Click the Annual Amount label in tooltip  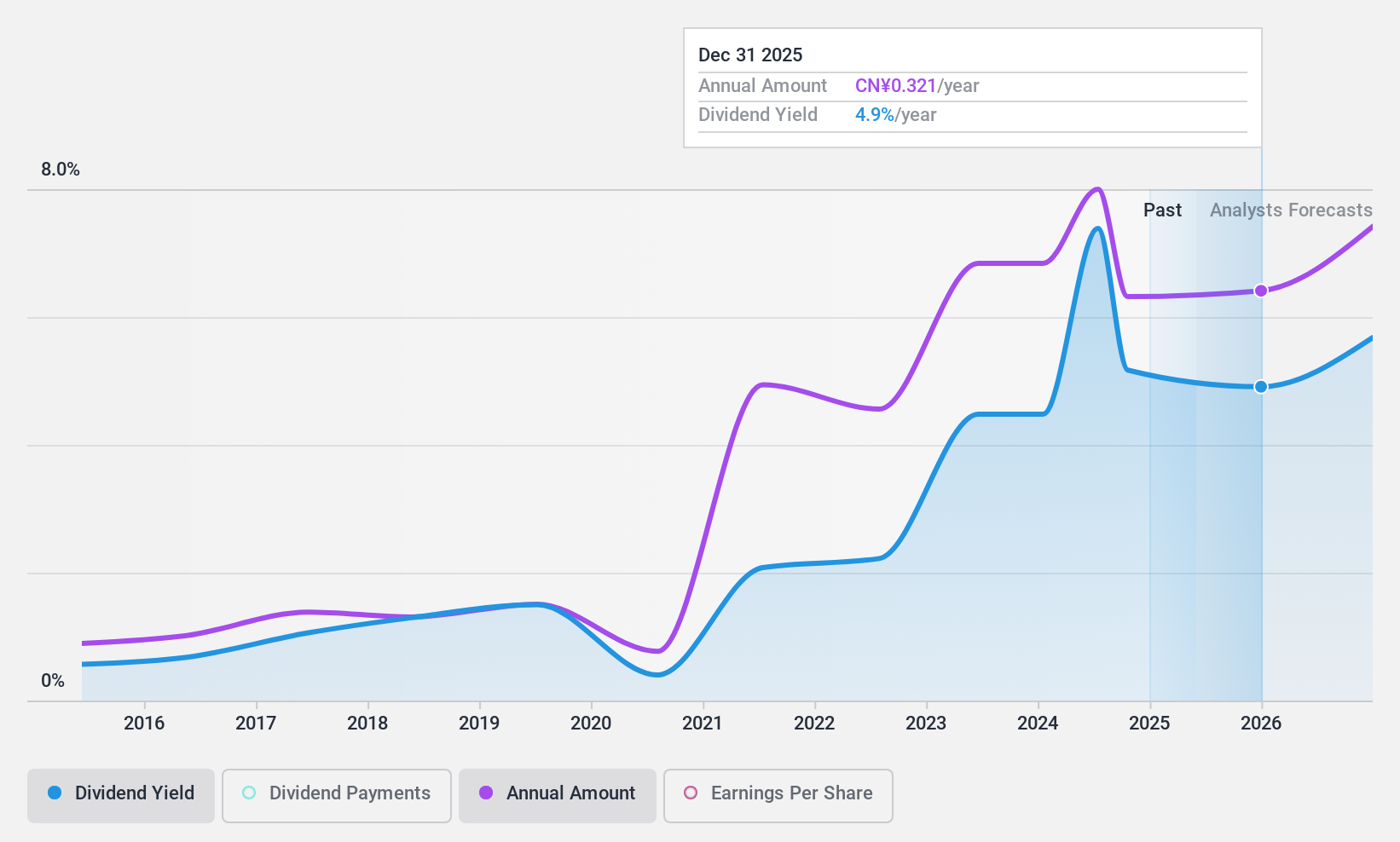click(x=762, y=86)
